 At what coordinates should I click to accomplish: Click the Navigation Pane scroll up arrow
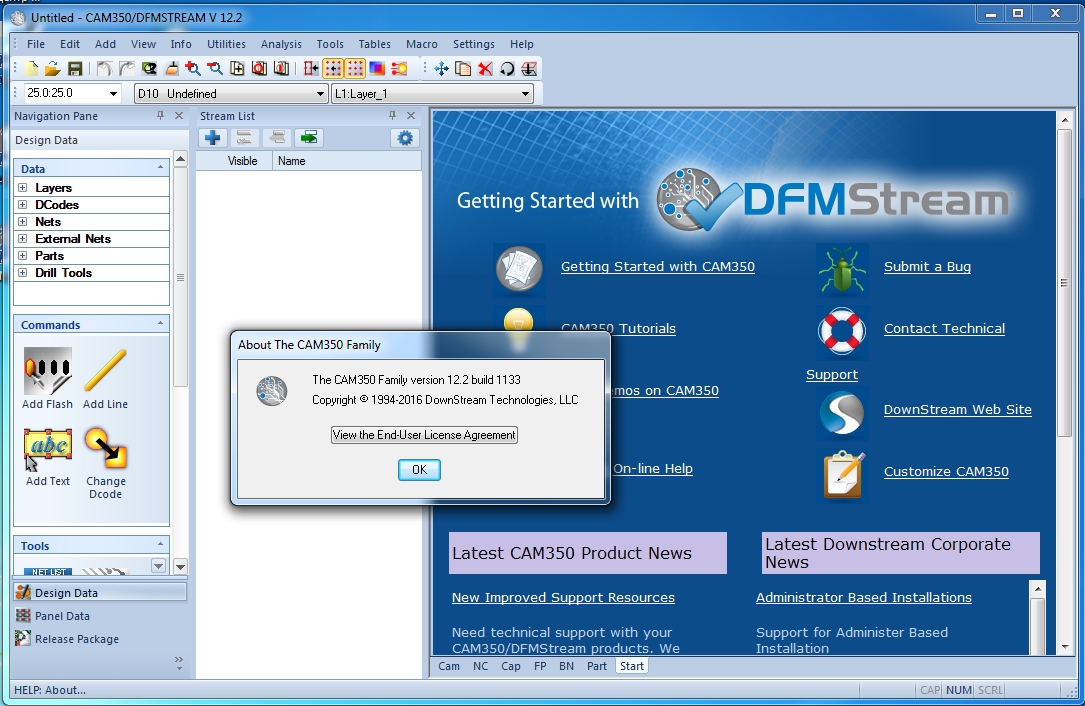tap(180, 159)
